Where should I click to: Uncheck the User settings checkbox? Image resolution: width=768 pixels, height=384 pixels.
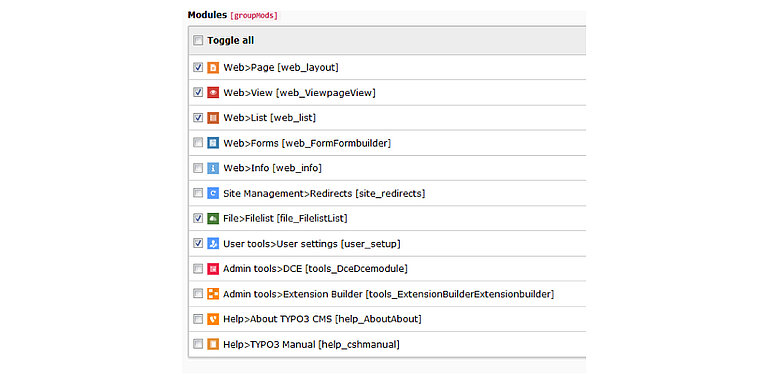(x=198, y=243)
